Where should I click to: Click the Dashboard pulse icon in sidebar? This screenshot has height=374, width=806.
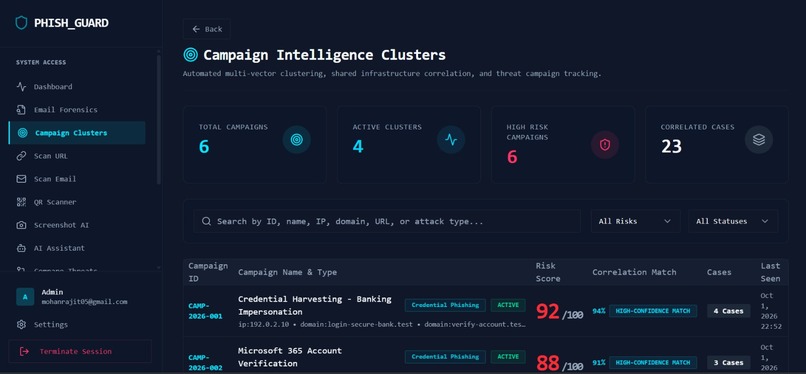(x=21, y=86)
